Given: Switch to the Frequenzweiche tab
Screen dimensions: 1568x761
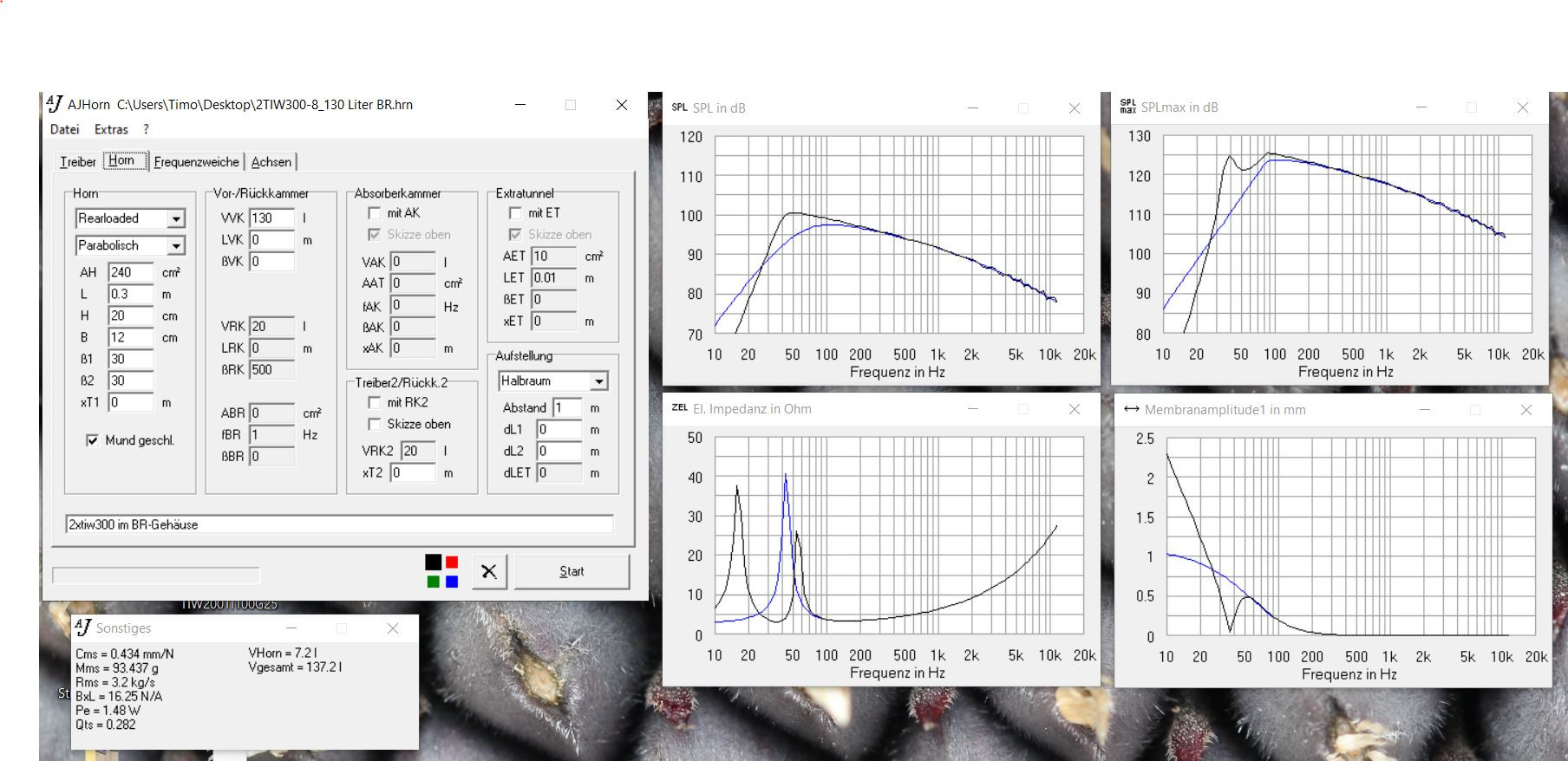Looking at the screenshot, I should point(197,162).
